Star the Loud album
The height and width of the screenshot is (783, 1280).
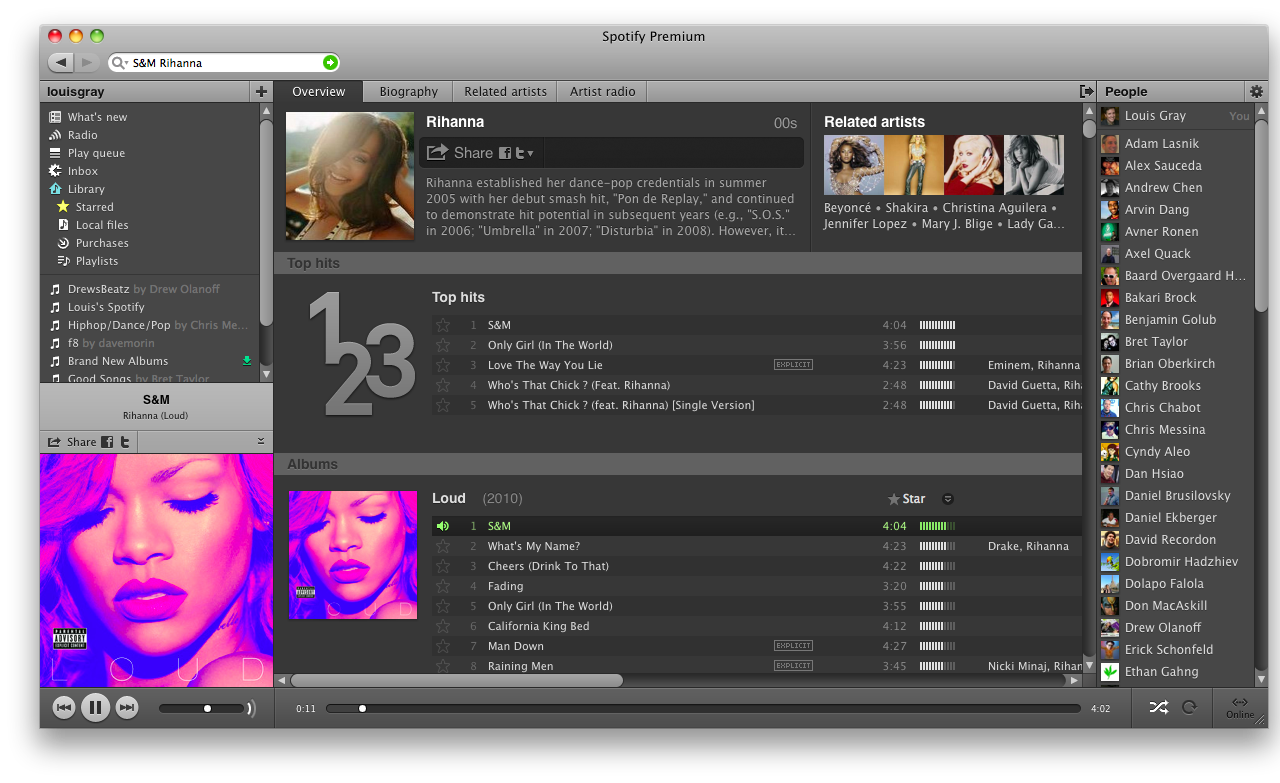tap(906, 499)
